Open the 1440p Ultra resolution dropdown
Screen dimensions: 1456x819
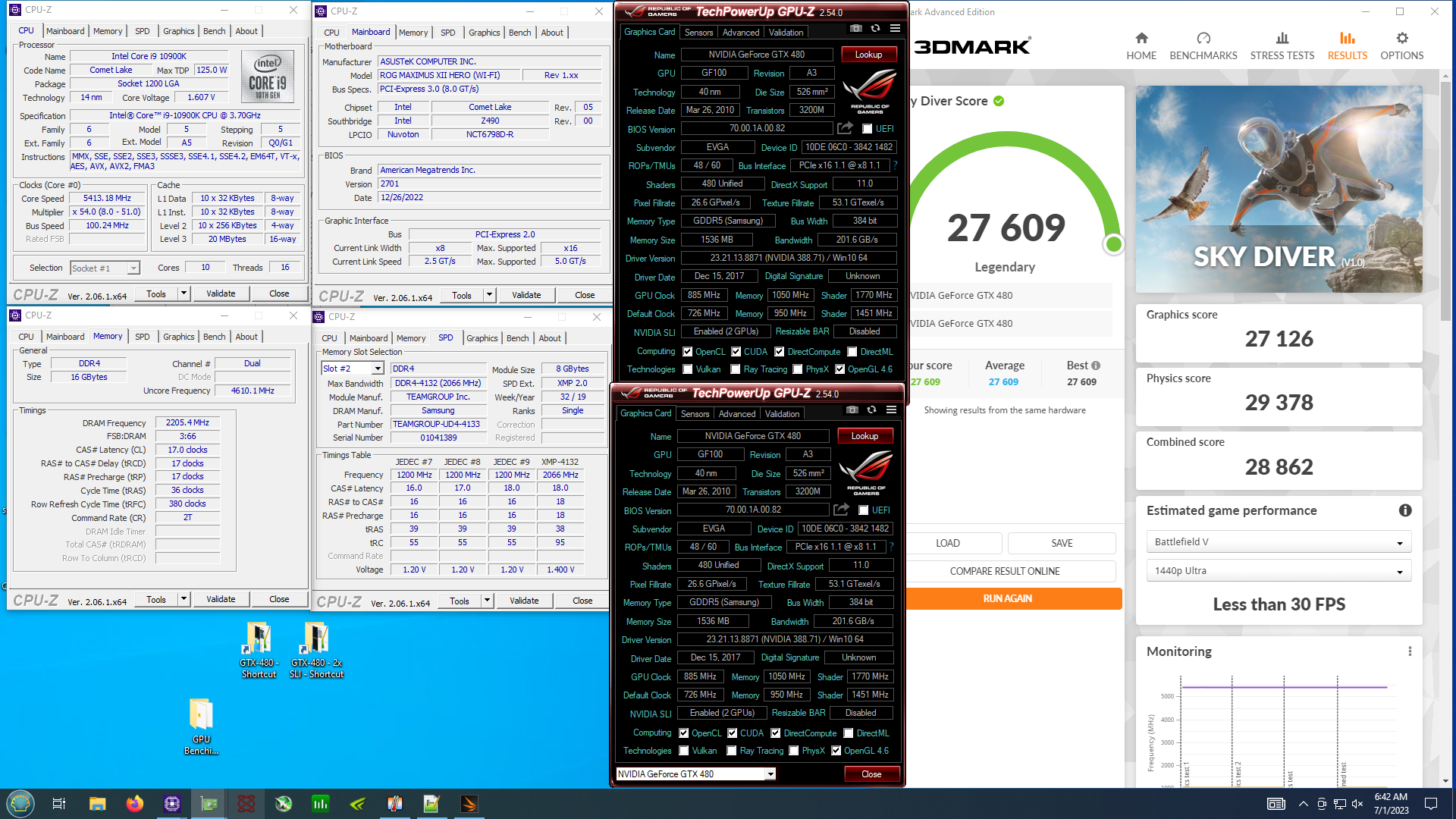(x=1279, y=571)
